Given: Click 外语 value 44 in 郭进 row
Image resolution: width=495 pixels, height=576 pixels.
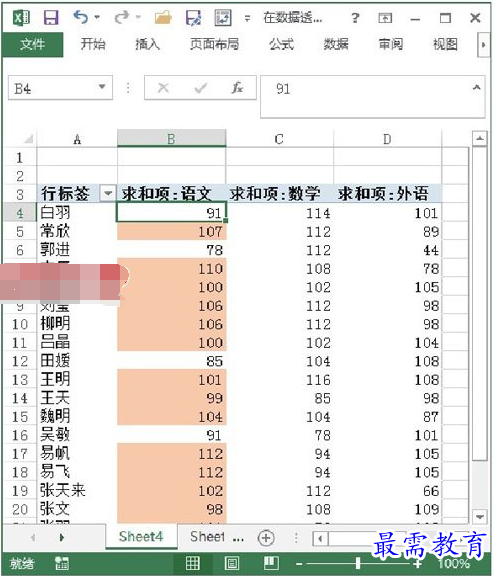Looking at the screenshot, I should [x=387, y=250].
